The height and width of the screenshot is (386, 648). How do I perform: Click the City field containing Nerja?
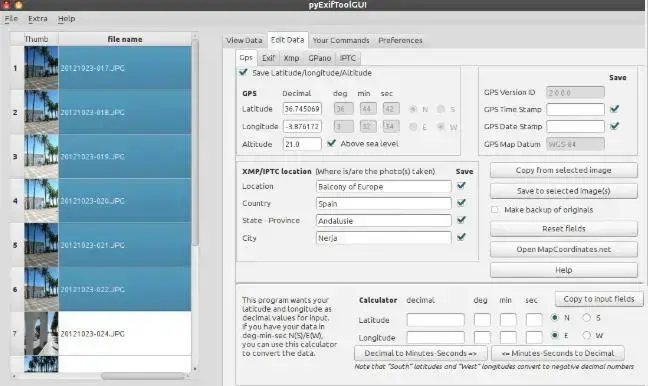coord(384,238)
